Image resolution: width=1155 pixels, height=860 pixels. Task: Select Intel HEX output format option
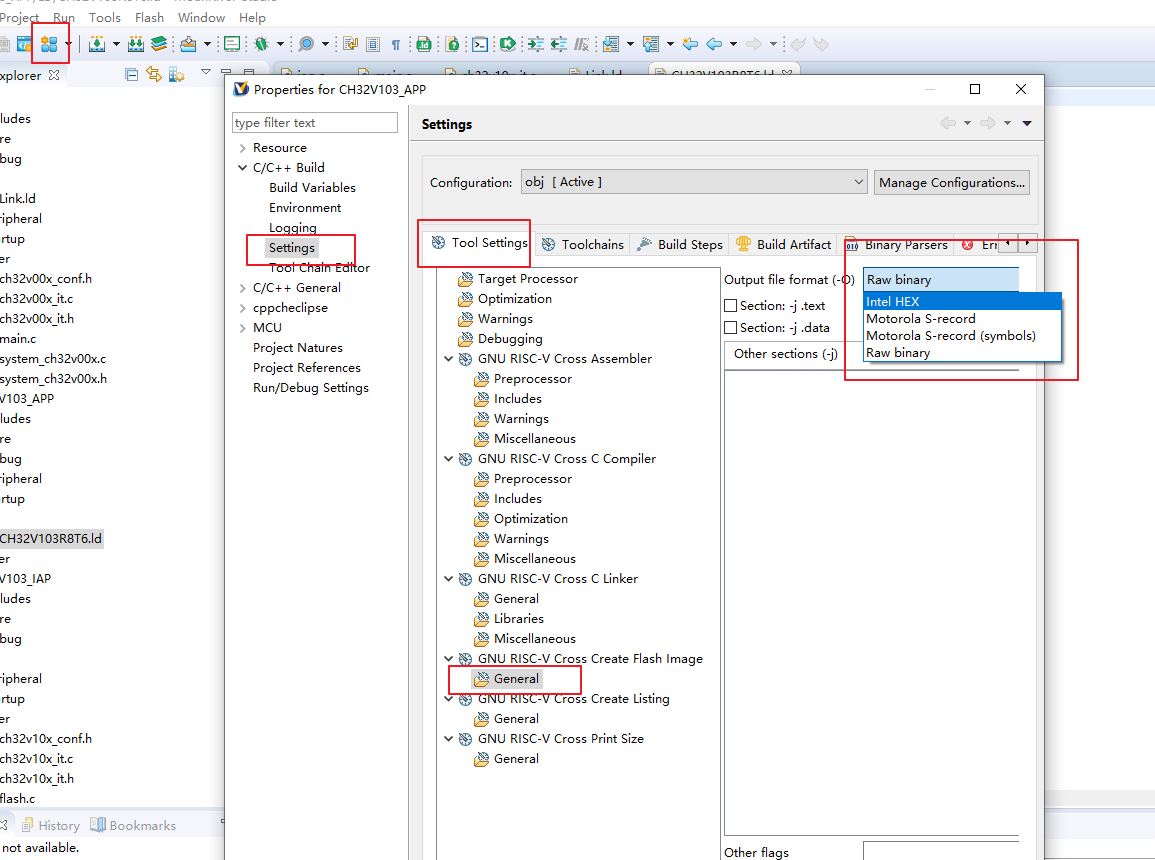click(x=892, y=302)
